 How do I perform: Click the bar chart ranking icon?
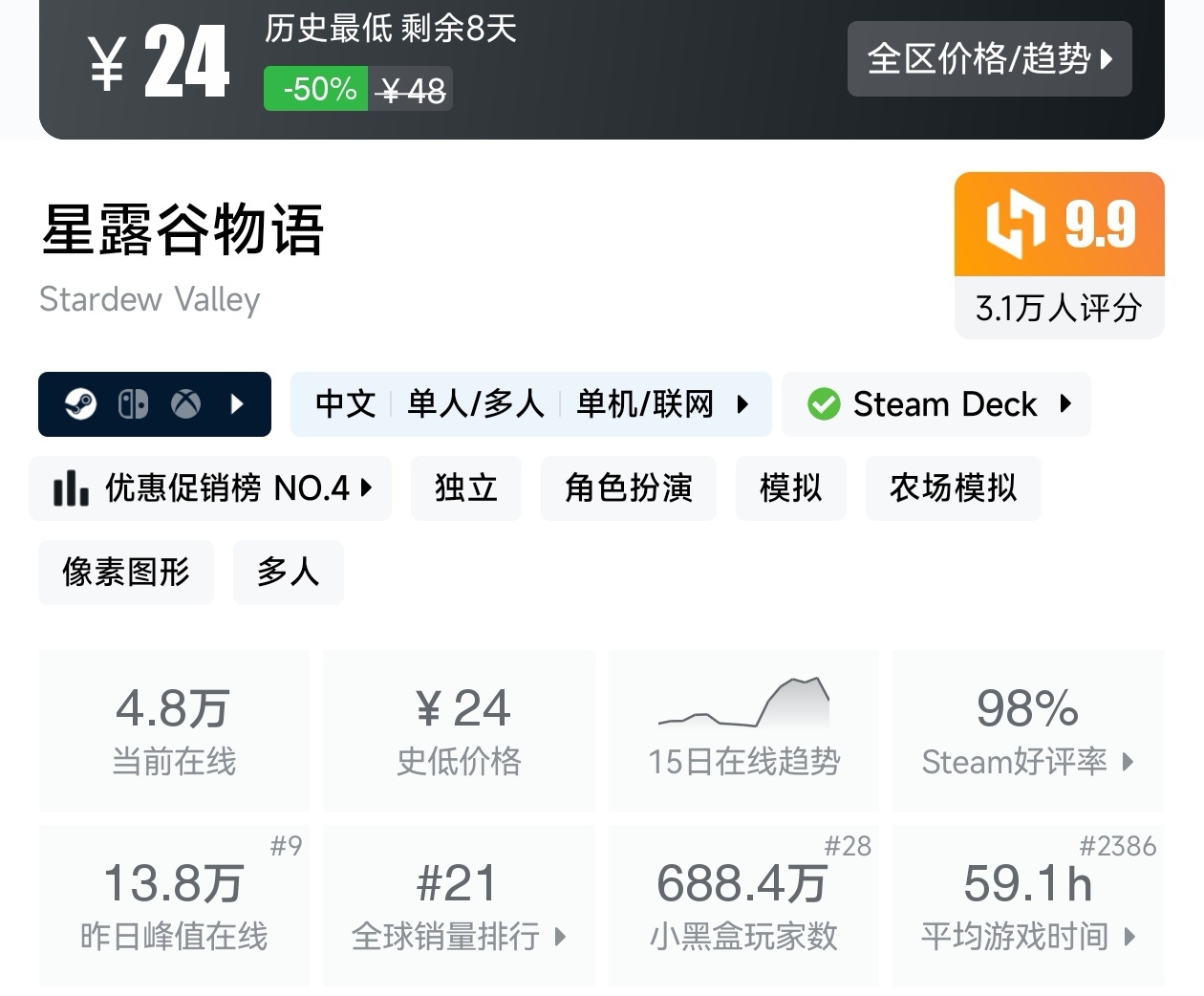tap(71, 487)
